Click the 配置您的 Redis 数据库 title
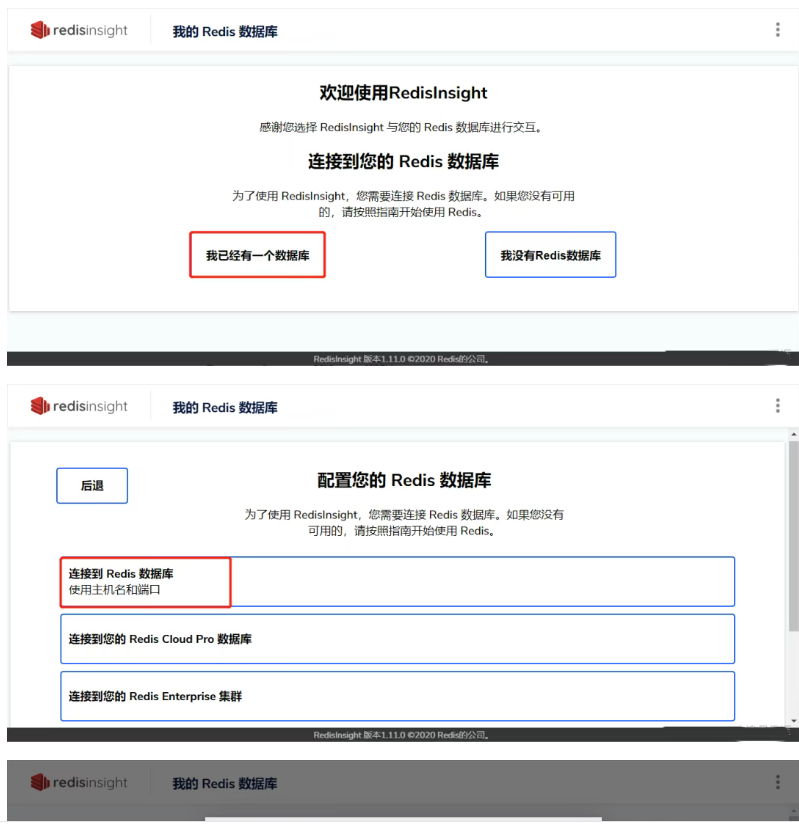Viewport: 799px width, 827px height. click(x=404, y=480)
